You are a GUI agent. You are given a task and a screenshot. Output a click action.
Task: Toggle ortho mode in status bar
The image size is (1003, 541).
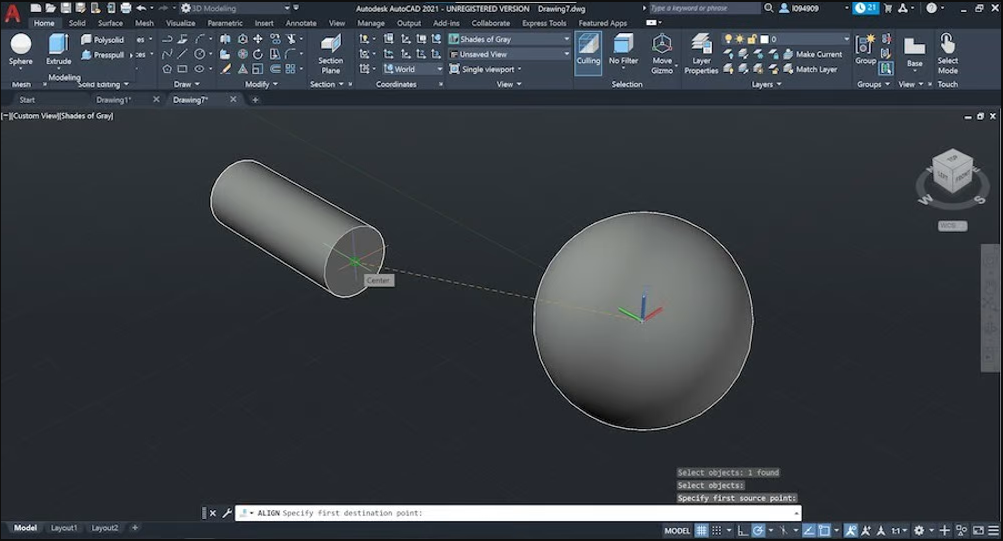pos(744,530)
